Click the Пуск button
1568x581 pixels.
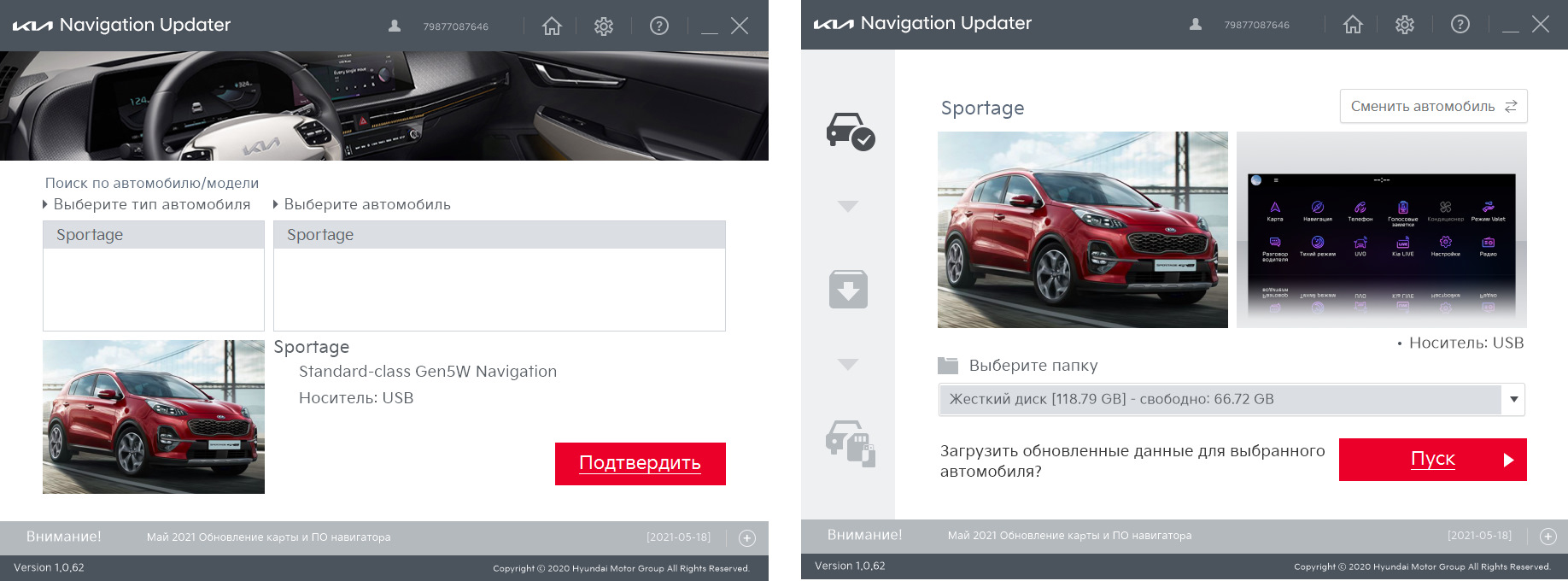click(x=1433, y=460)
